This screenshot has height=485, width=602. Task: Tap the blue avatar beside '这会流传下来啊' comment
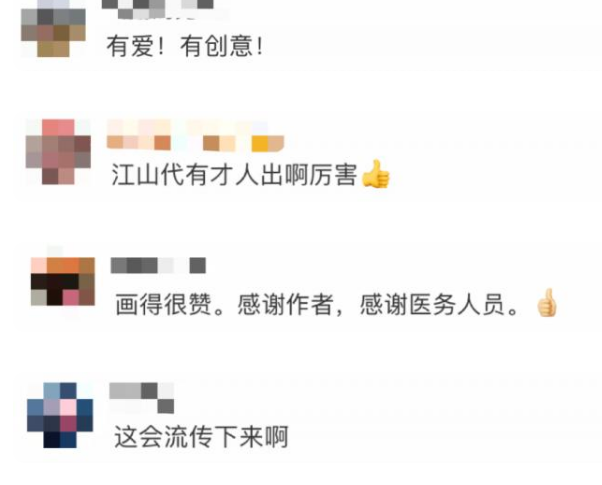click(x=60, y=415)
